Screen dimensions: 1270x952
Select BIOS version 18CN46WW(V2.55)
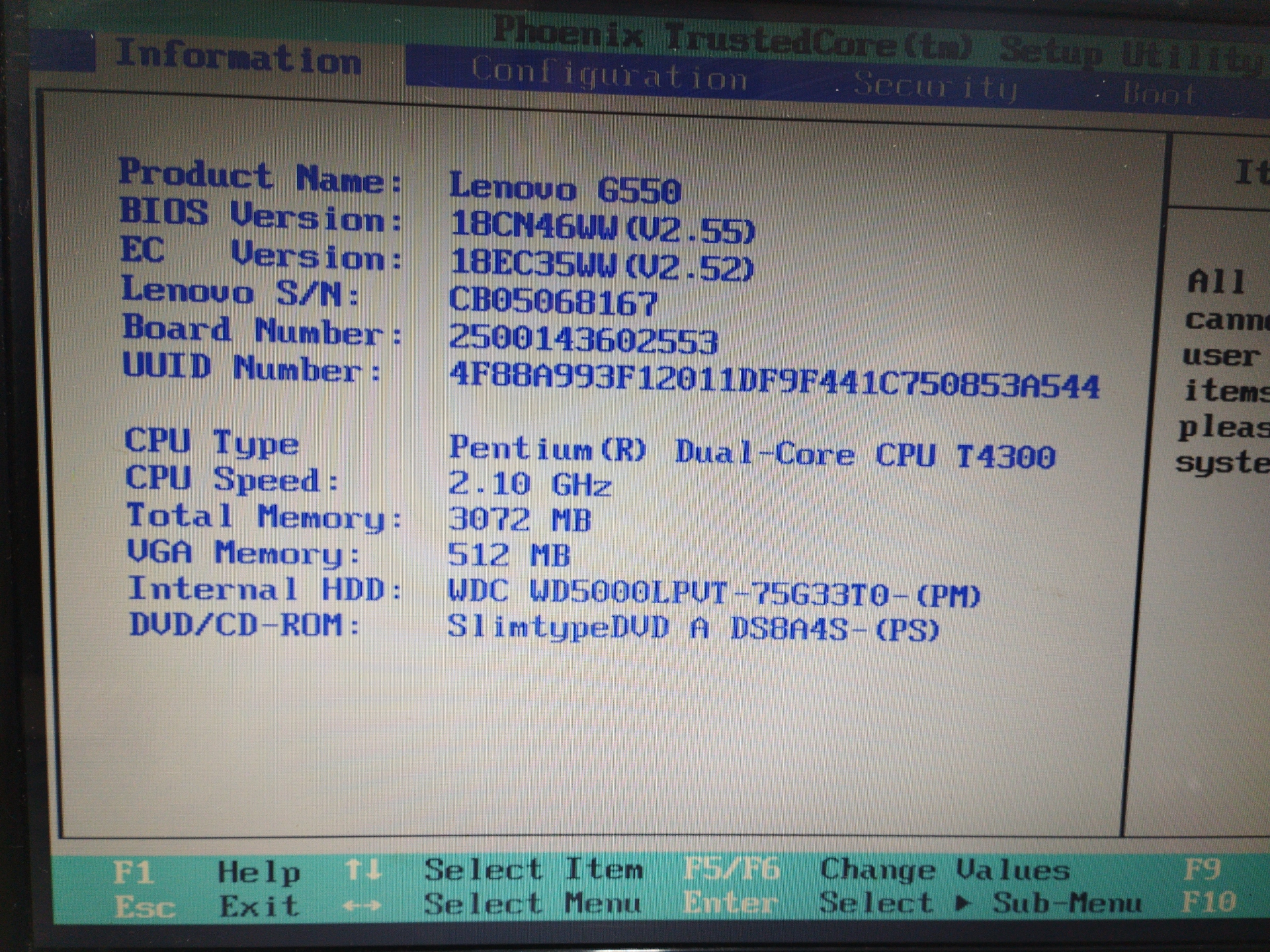point(602,227)
